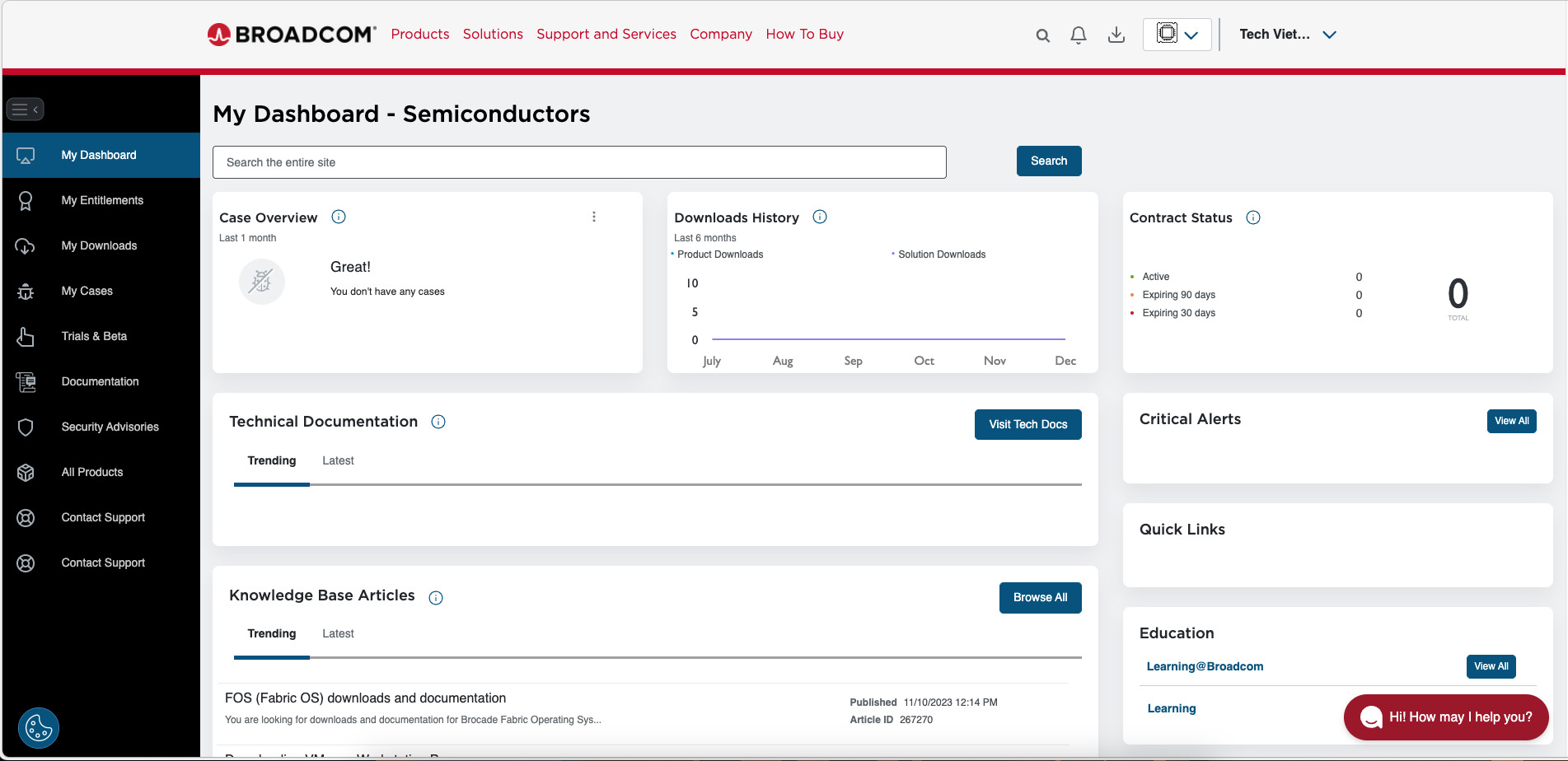The height and width of the screenshot is (761, 1568).
Task: Open How To Buy menu
Action: point(805,34)
